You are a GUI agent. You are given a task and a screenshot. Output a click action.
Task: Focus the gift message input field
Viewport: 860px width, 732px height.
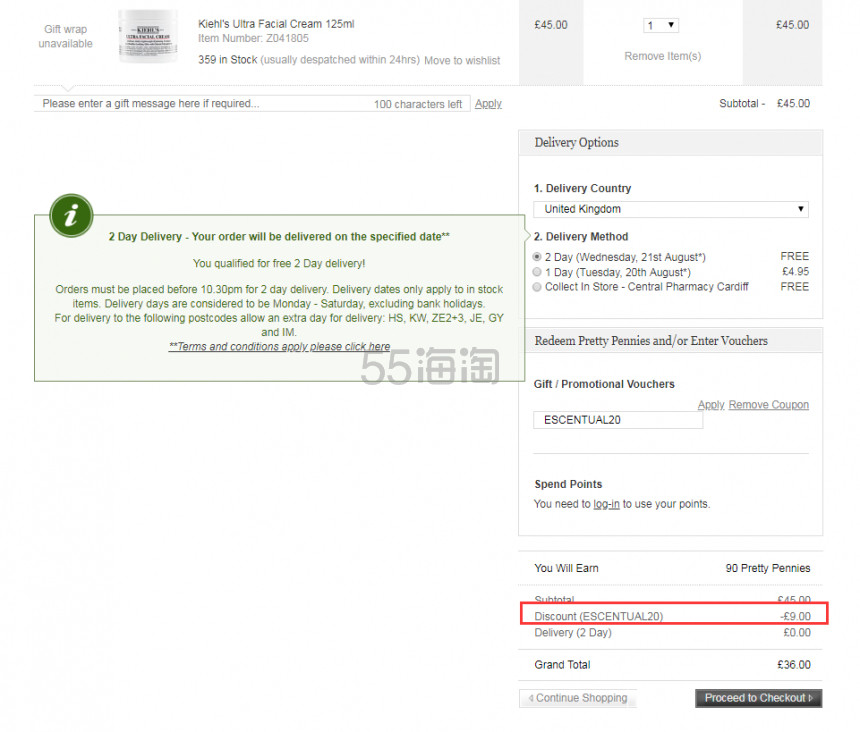(x=252, y=104)
